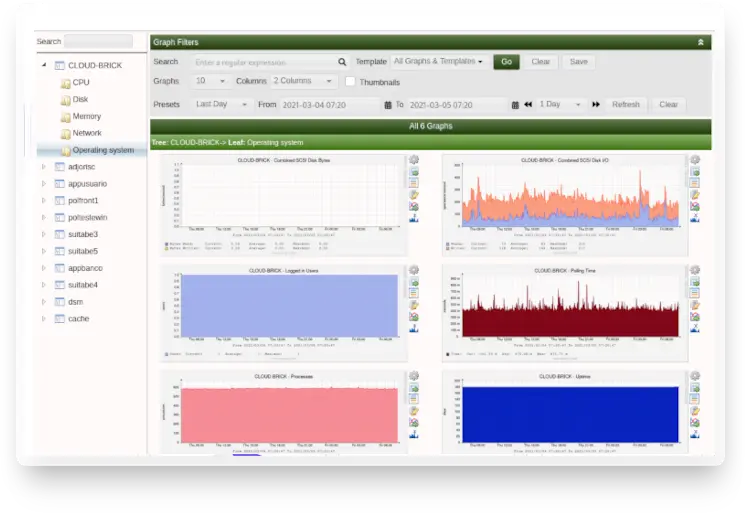
Task: Collapse the CLOUD-BRICK tree node
Action: [44, 65]
